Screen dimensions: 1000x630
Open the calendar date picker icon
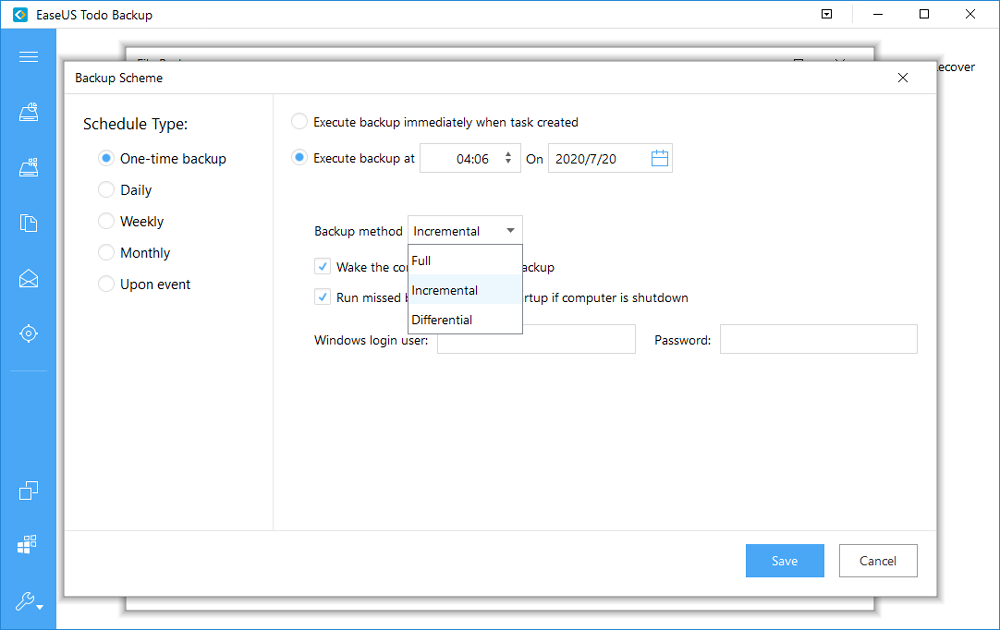(x=659, y=158)
